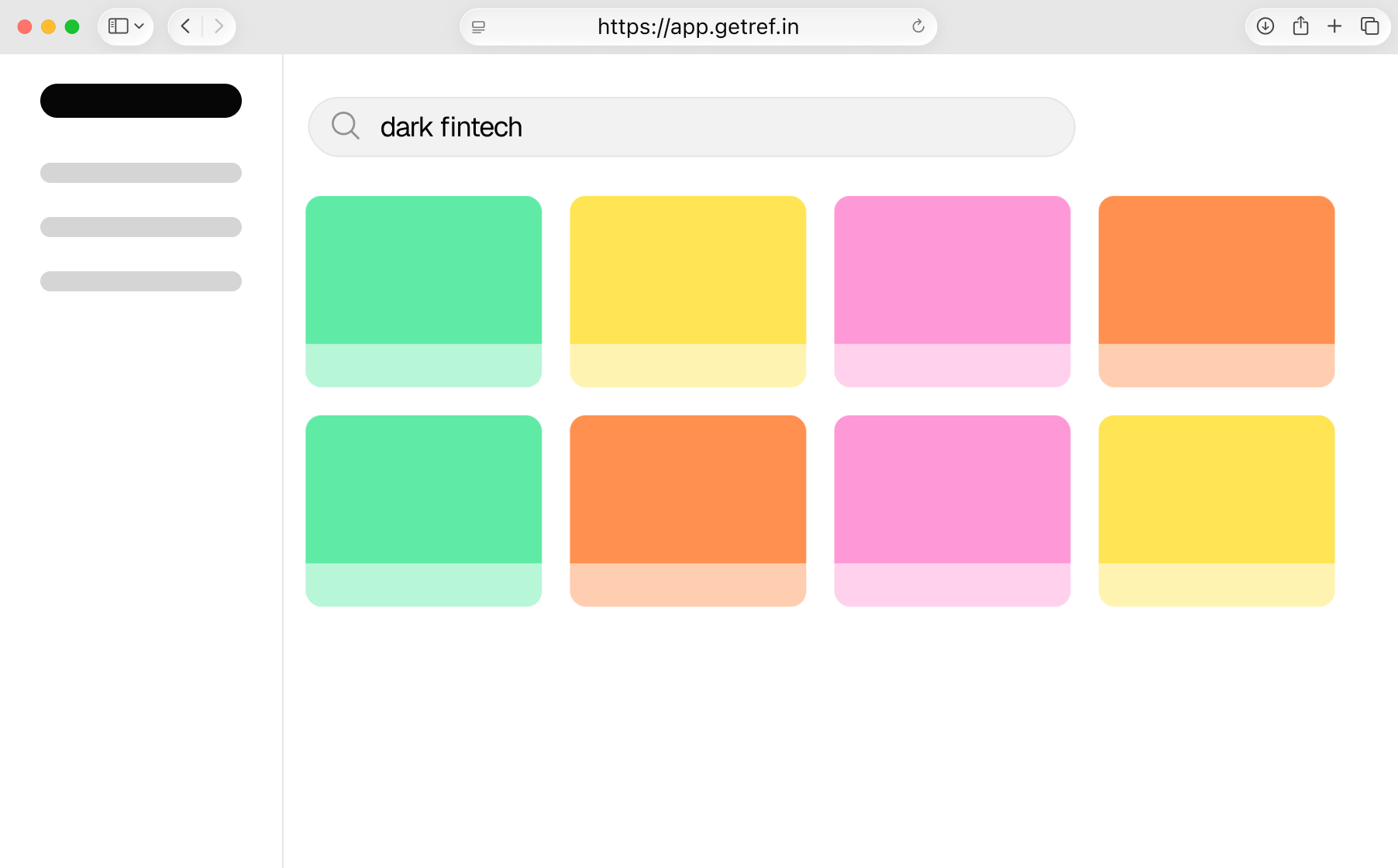Show the tab overview icon

[1370, 26]
